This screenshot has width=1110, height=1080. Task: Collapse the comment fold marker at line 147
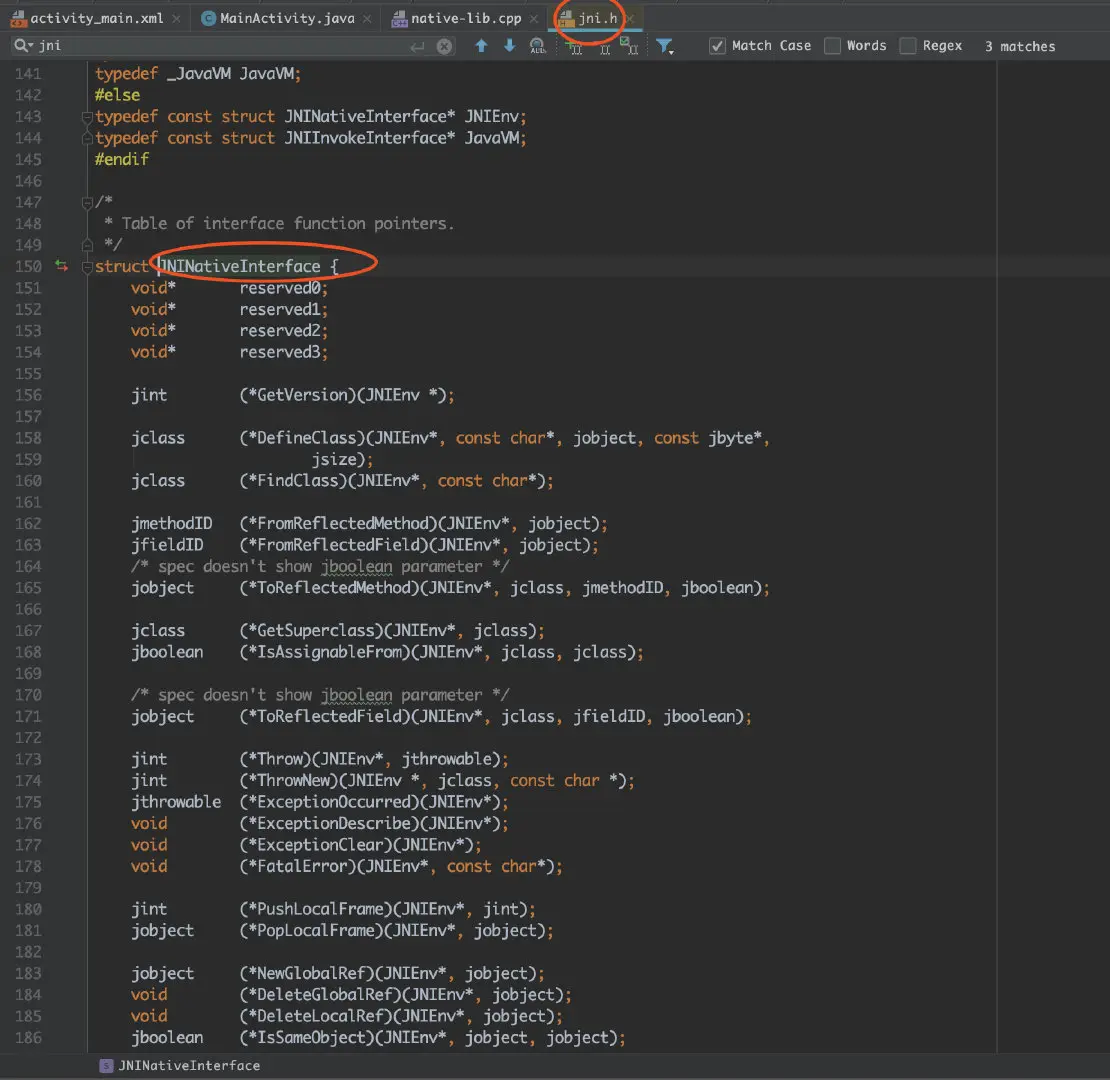click(x=88, y=202)
